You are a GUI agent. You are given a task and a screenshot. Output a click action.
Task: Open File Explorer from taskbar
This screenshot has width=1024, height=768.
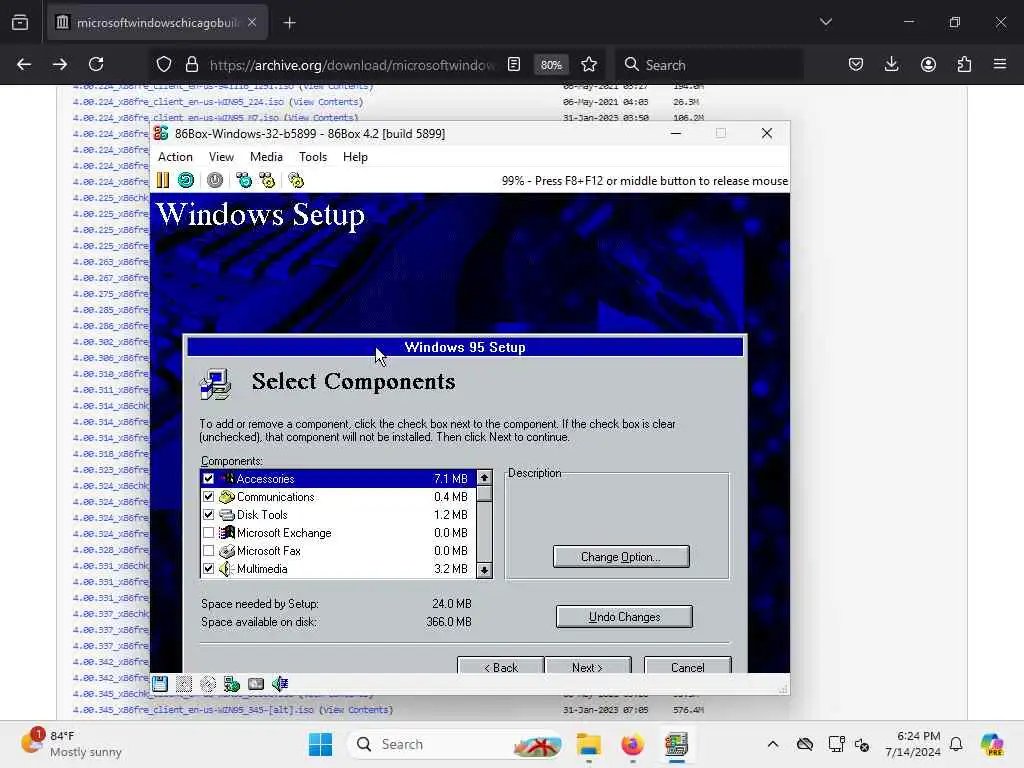point(588,744)
